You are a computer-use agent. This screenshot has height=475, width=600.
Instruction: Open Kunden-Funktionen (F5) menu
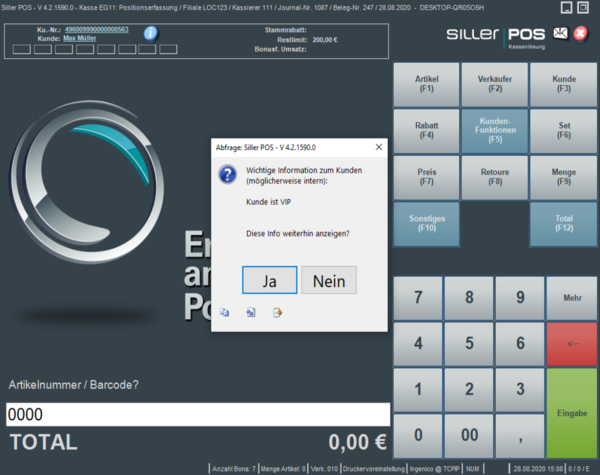495,129
